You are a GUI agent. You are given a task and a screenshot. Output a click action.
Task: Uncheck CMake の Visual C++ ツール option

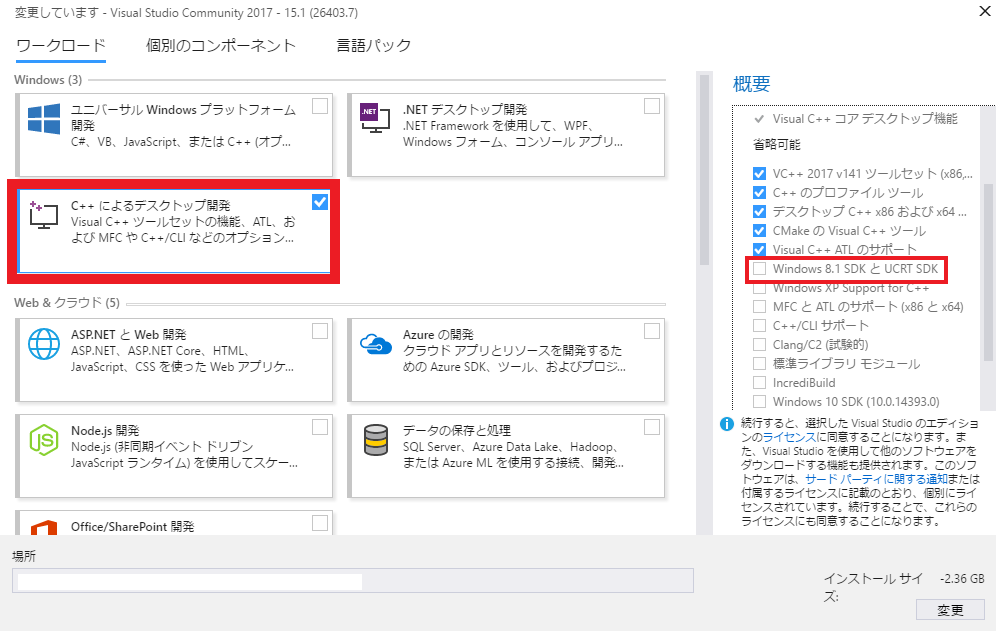click(x=759, y=231)
